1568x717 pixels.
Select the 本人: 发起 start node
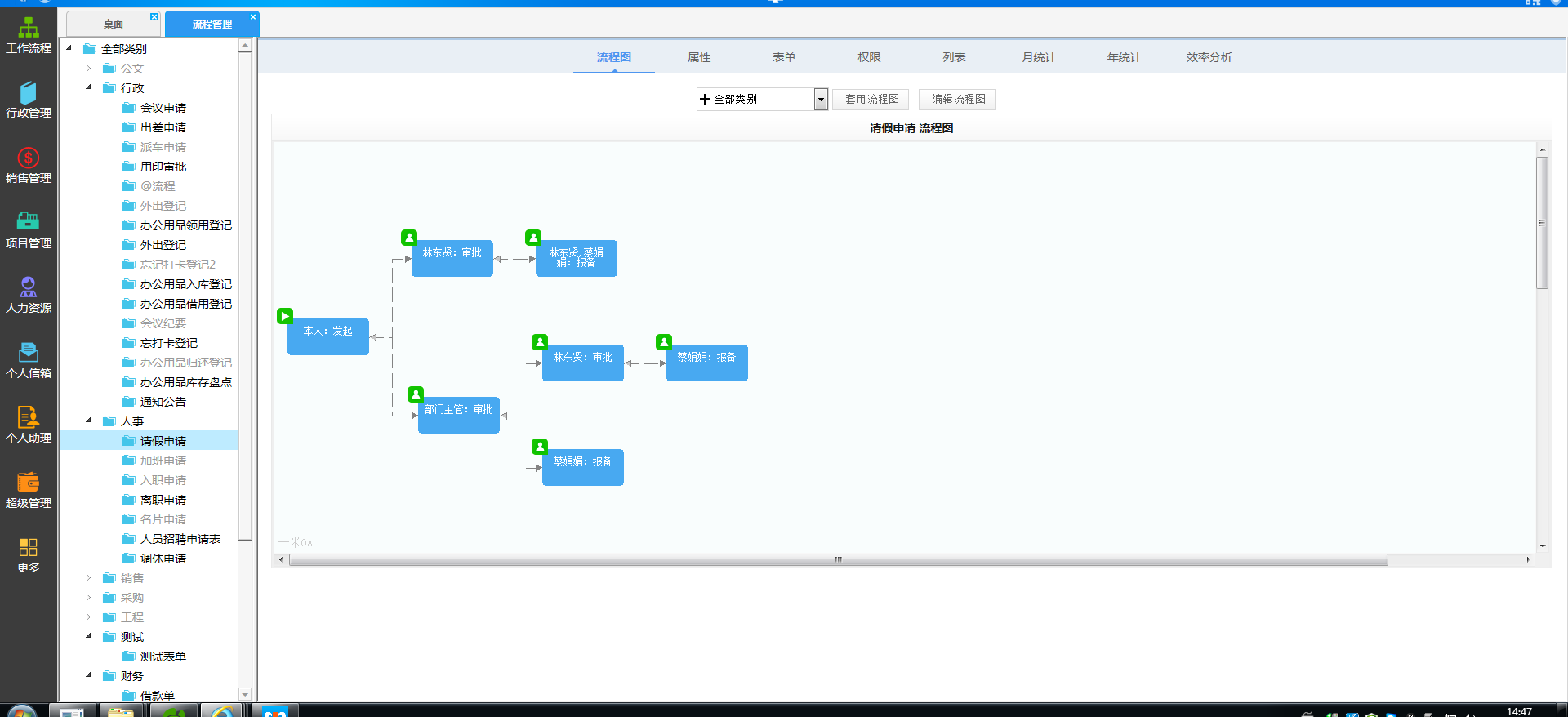pyautogui.click(x=328, y=336)
